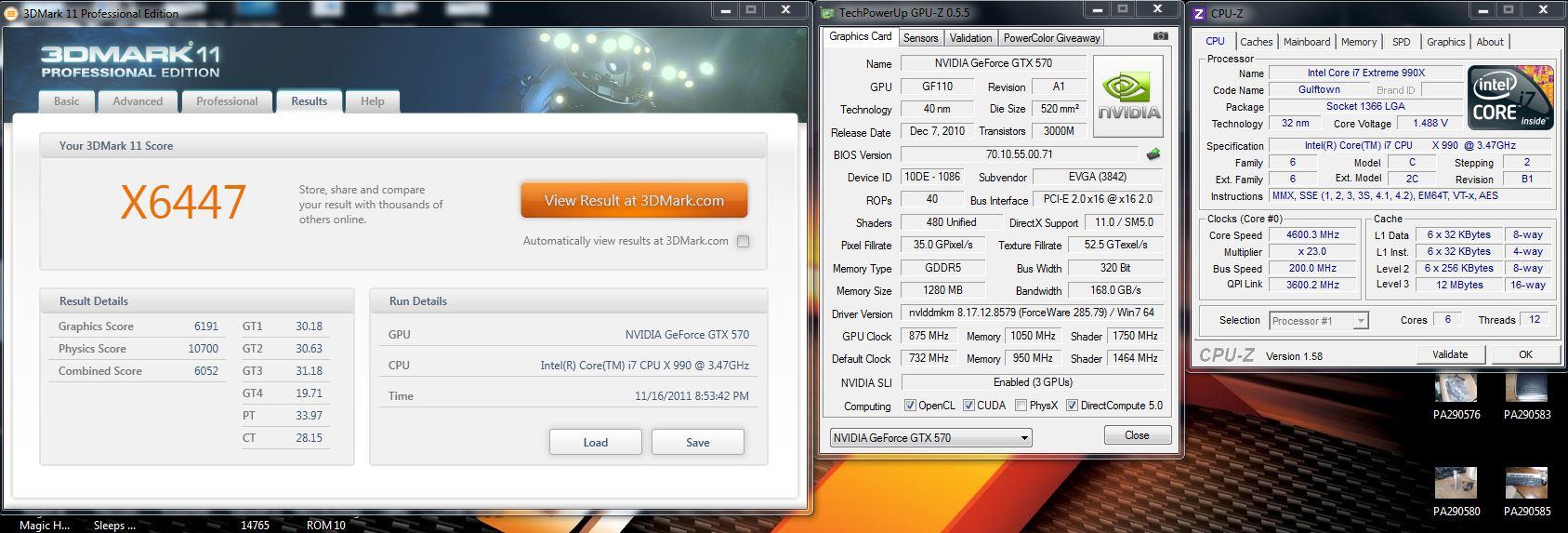Click the NVIDIA logo in GPU-Z
The height and width of the screenshot is (533, 1568).
point(1128,97)
